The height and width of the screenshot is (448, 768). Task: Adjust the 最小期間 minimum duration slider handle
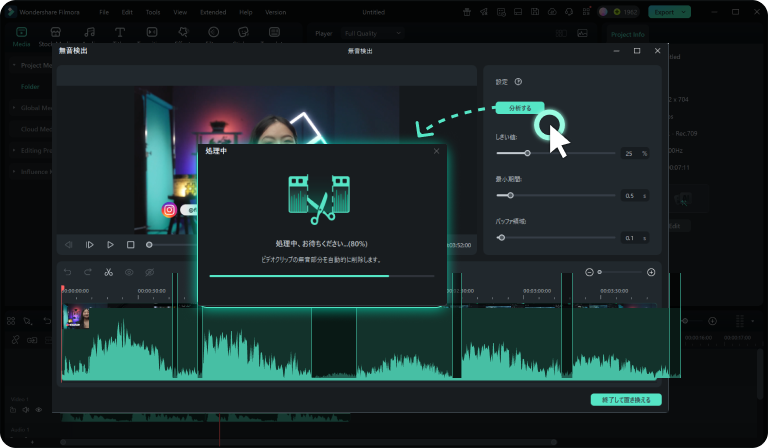(x=510, y=195)
